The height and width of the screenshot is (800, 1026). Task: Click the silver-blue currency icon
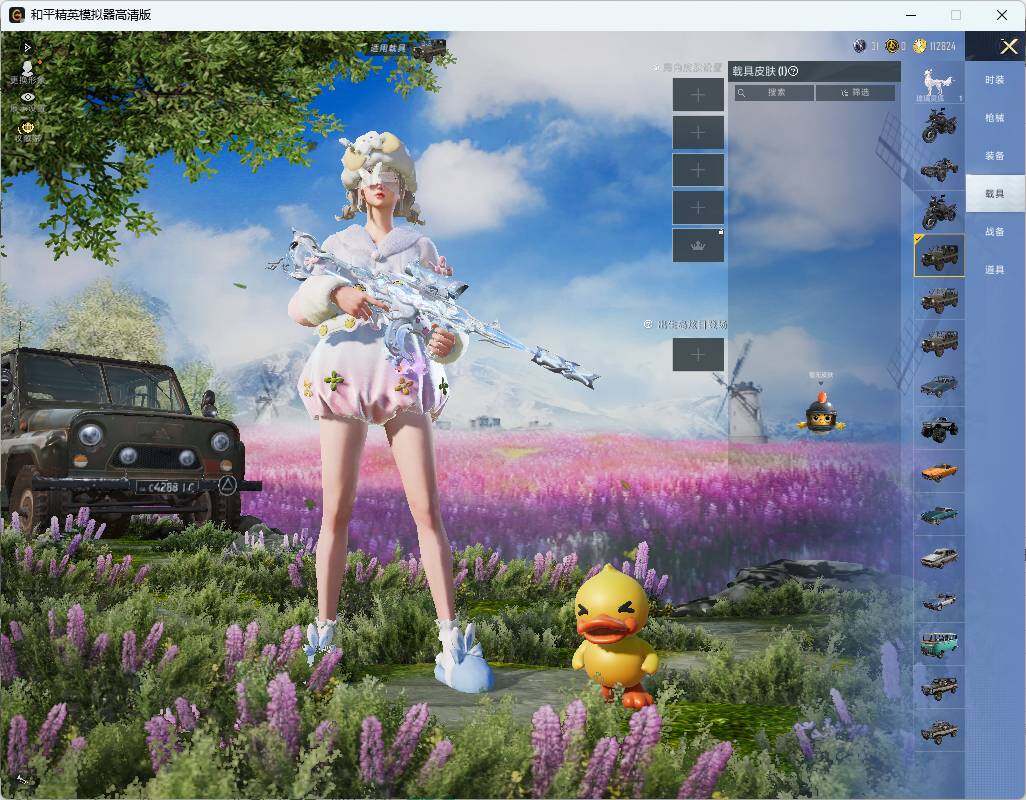(x=860, y=46)
